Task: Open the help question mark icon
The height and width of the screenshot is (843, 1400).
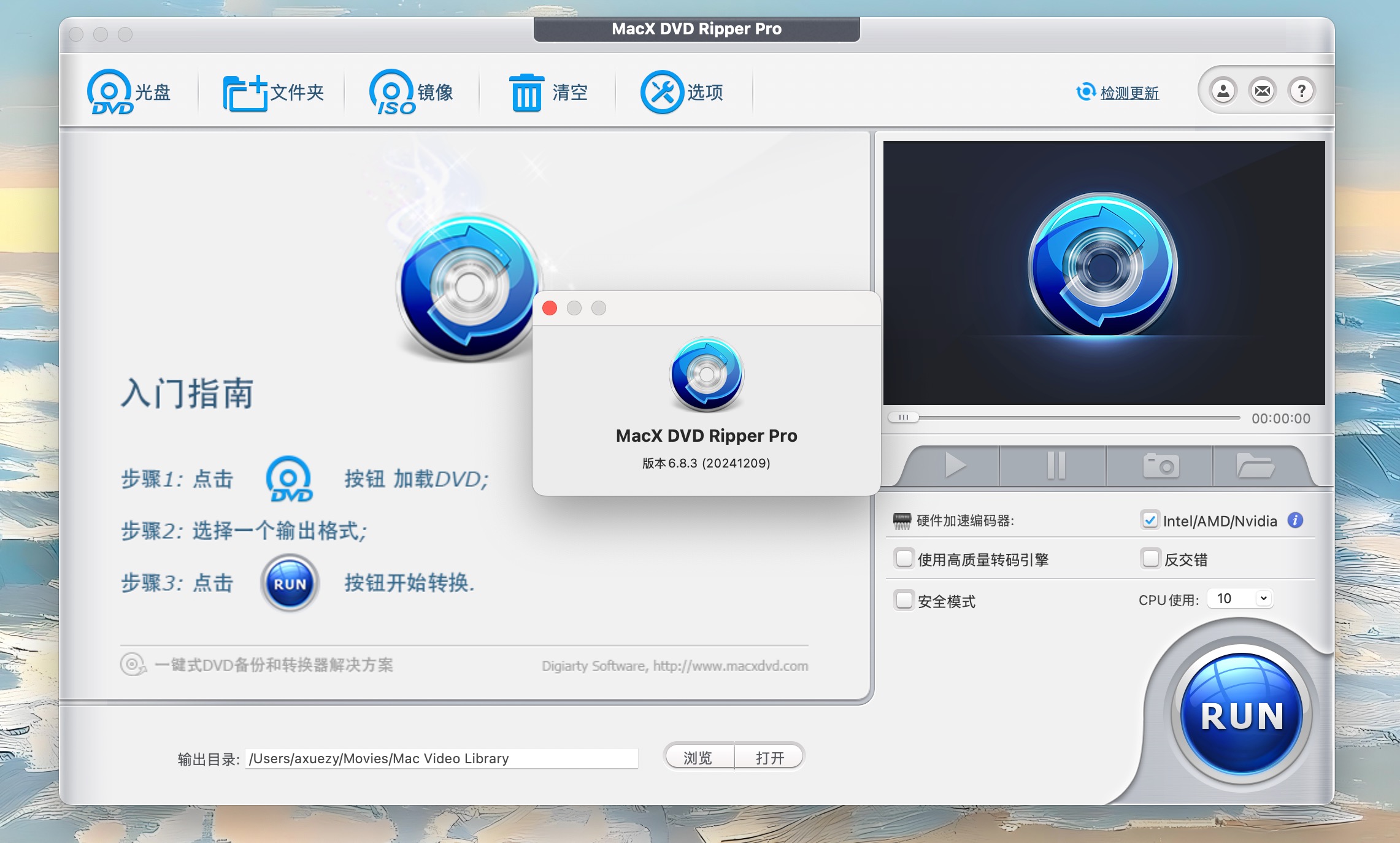Action: [x=1302, y=91]
